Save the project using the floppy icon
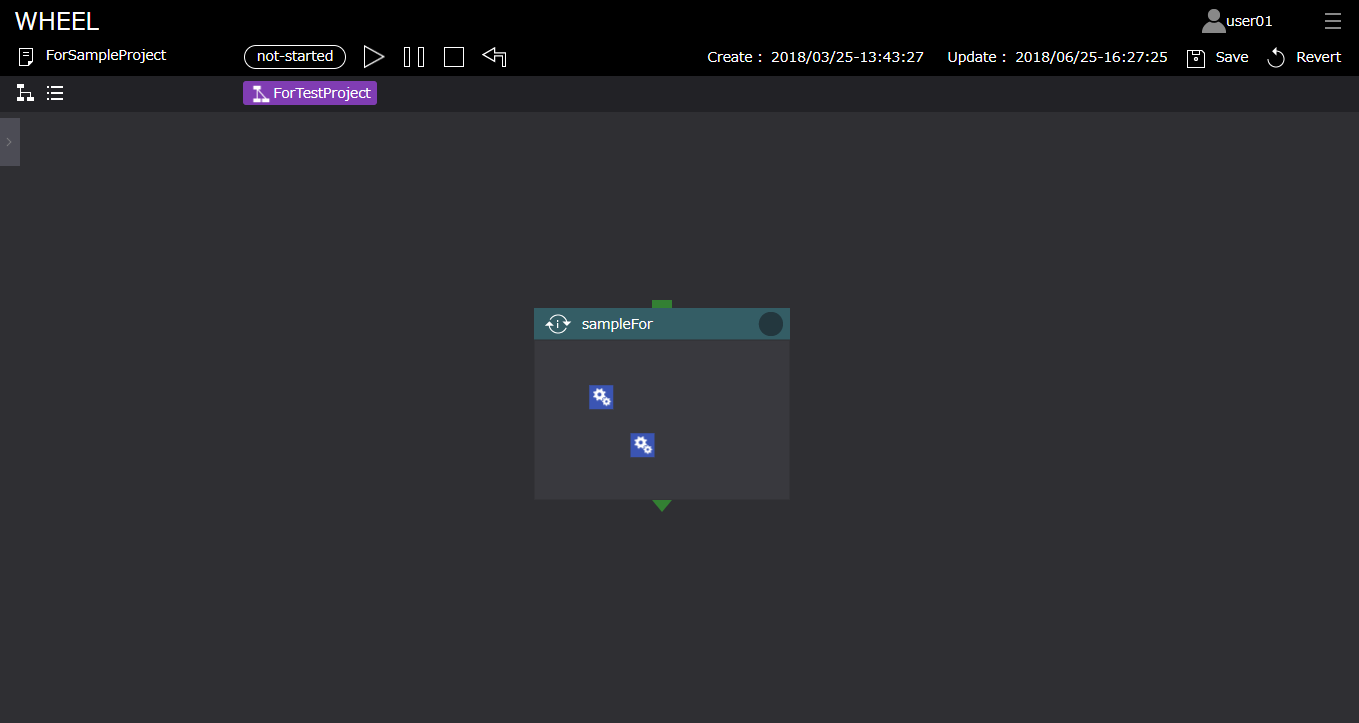The image size is (1359, 723). [1196, 58]
